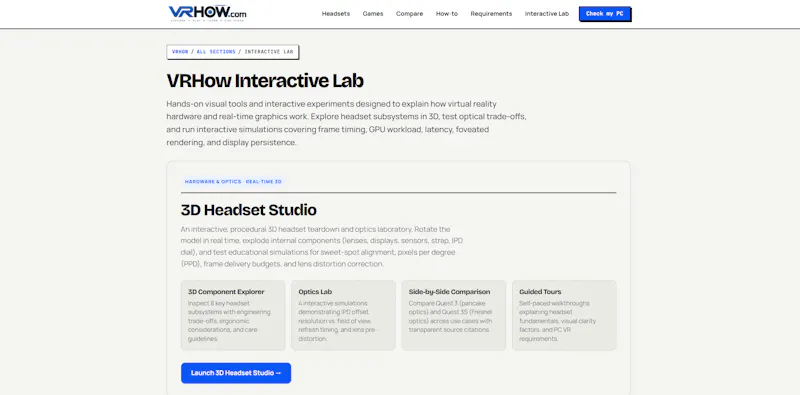
Task: Select the 3D Component Explorer card
Action: point(233,315)
